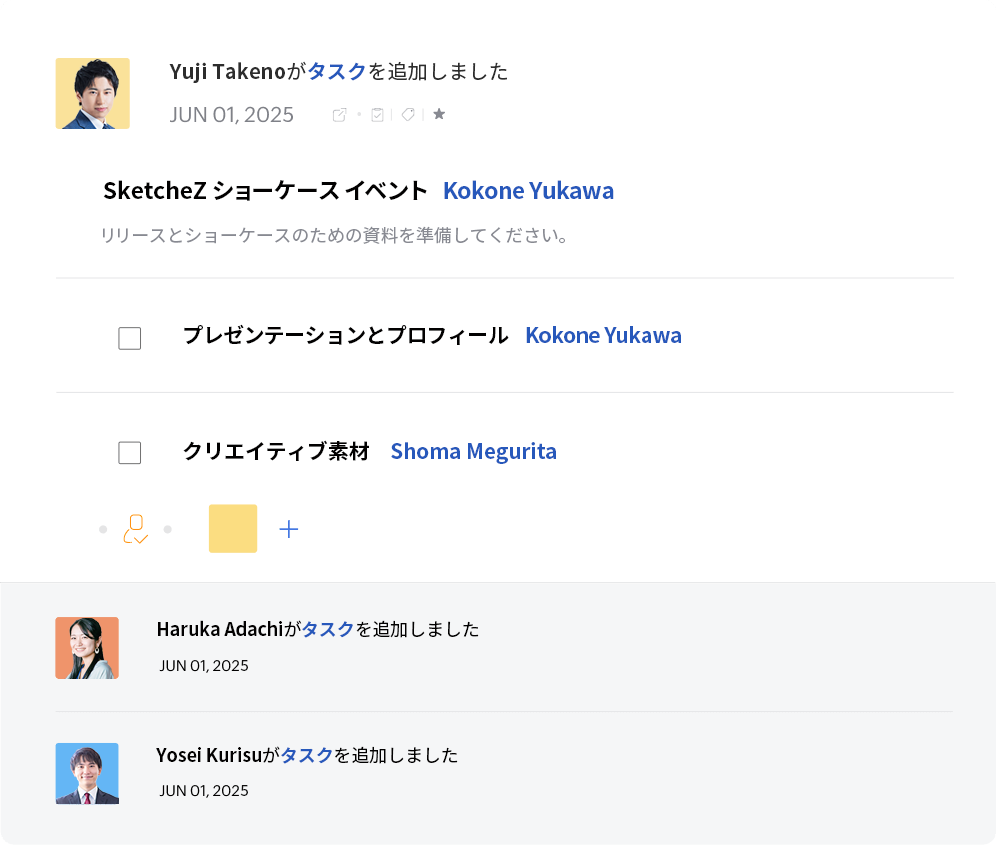Click Haruka Adachi's avatar photo
This screenshot has width=996, height=845.
point(87,648)
